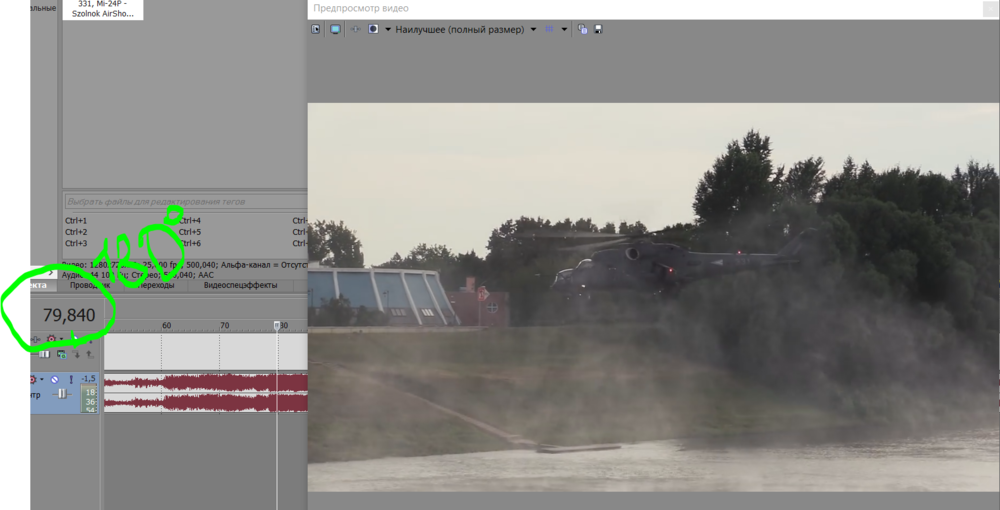Solo the audio track
This screenshot has width=1000, height=510.
click(71, 379)
